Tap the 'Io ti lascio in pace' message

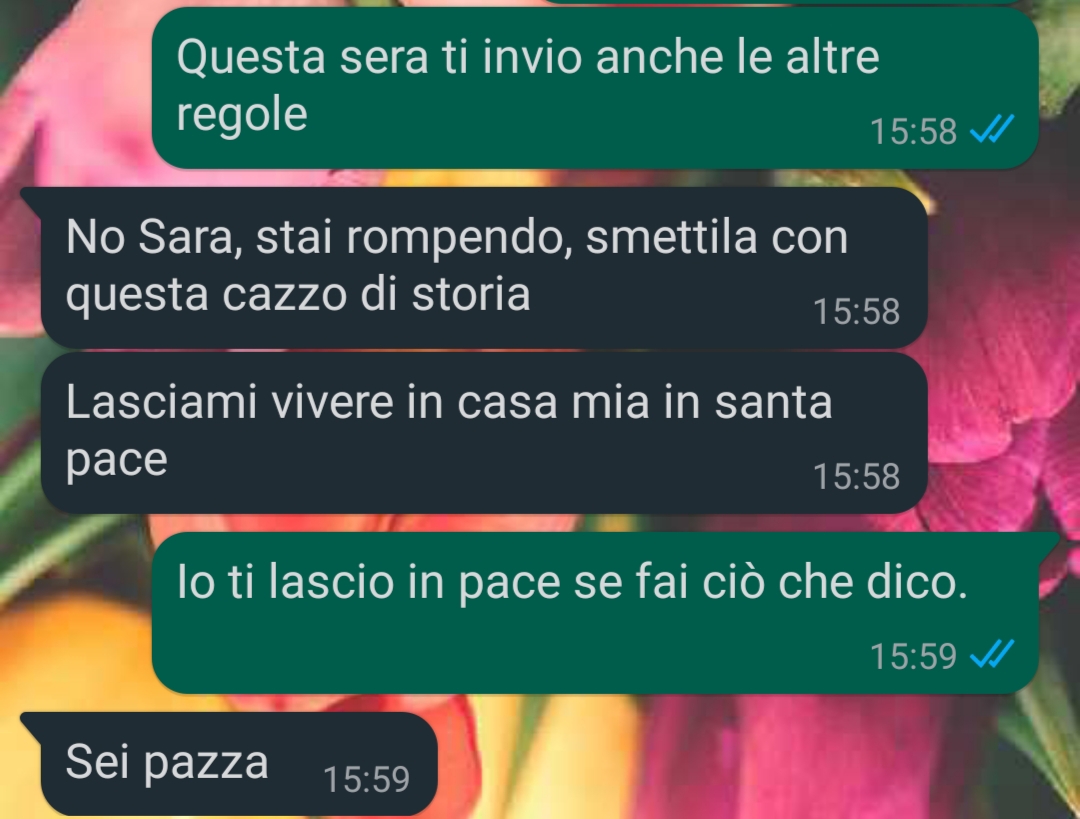tap(595, 613)
